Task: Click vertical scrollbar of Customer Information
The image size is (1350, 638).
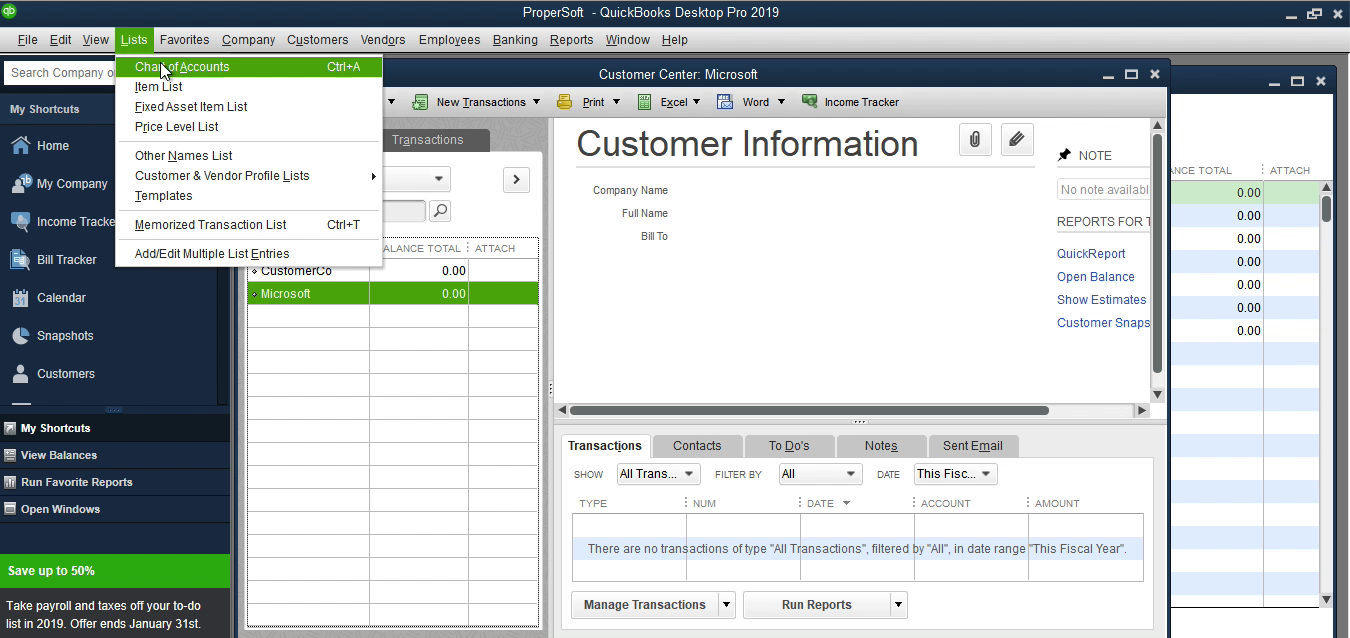Action: click(x=1157, y=253)
